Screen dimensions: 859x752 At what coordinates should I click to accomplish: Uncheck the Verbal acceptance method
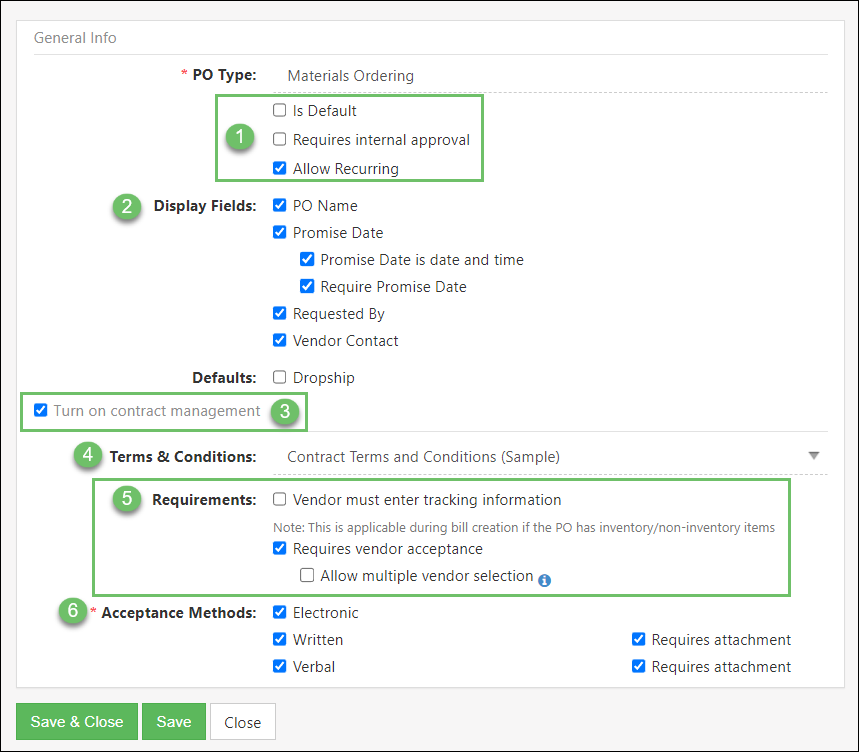[x=279, y=666]
